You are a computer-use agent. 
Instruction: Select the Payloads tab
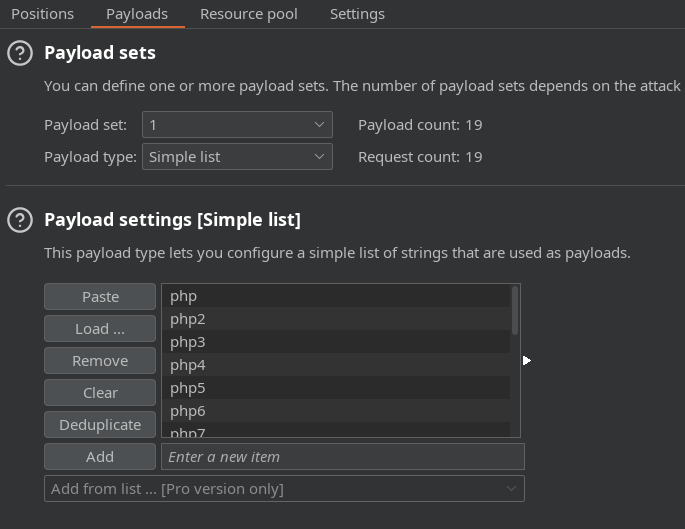pos(137,14)
